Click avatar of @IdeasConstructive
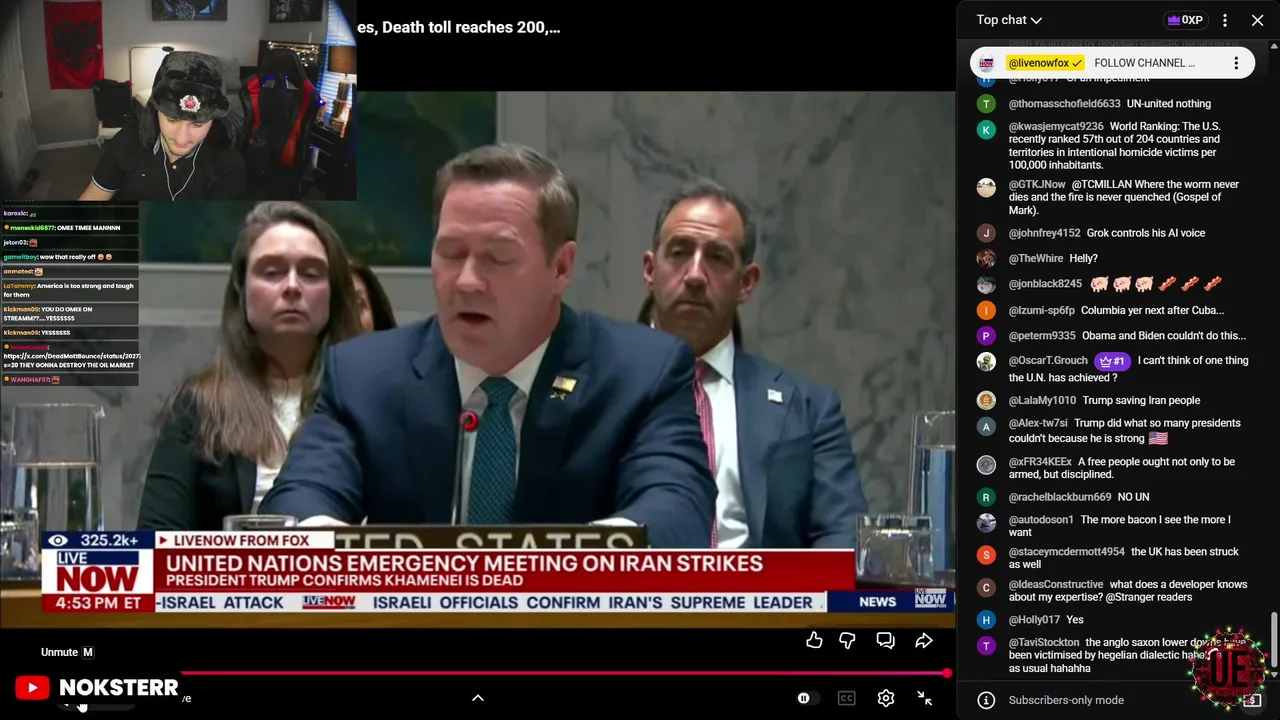The image size is (1280, 720). (x=986, y=588)
